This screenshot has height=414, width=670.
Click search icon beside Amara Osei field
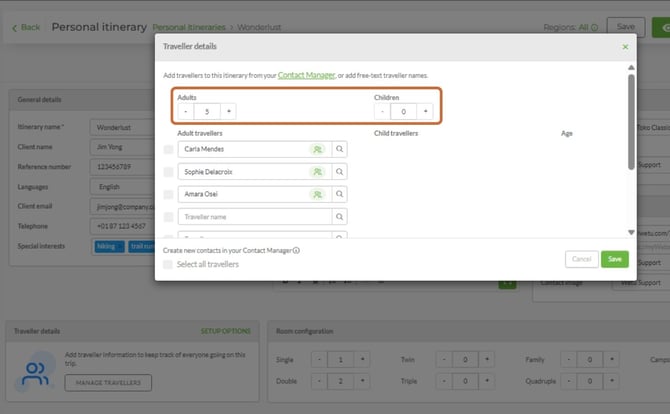339,194
